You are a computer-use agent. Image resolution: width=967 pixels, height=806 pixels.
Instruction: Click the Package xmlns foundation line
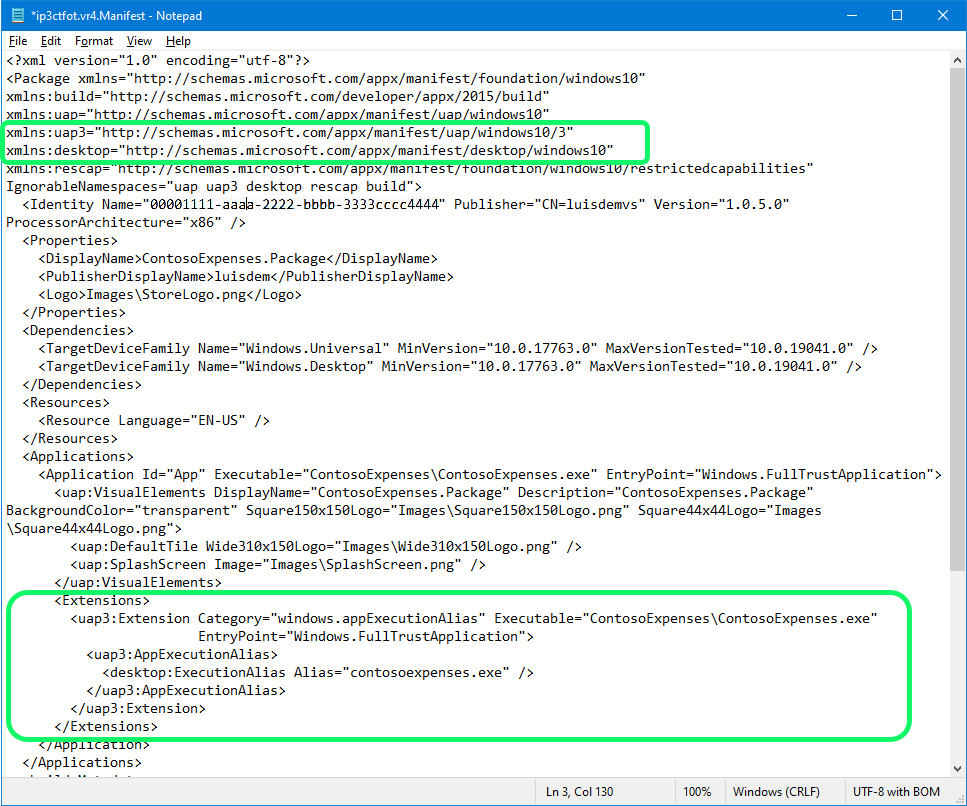[326, 78]
